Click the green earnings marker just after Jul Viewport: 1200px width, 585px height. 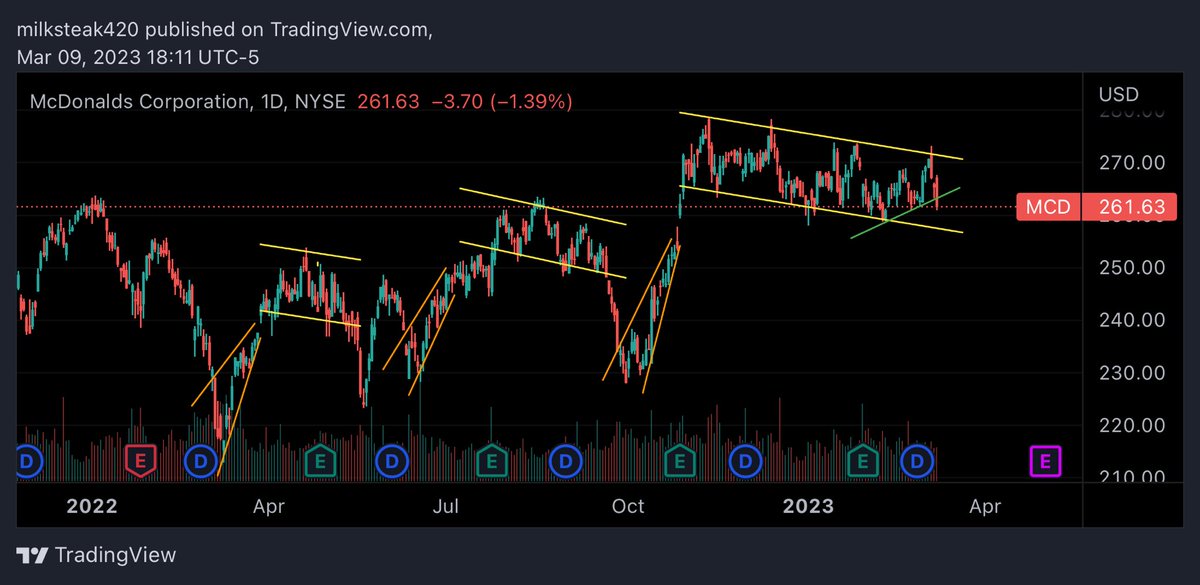pyautogui.click(x=490, y=461)
